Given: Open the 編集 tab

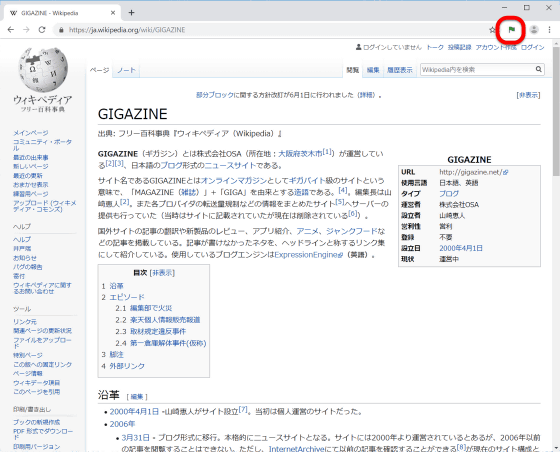Looking at the screenshot, I should click(x=373, y=70).
